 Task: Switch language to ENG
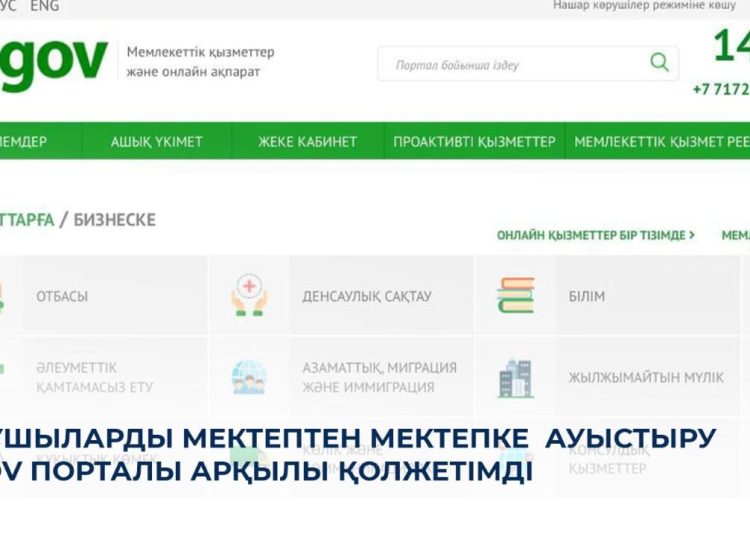pyautogui.click(x=44, y=6)
